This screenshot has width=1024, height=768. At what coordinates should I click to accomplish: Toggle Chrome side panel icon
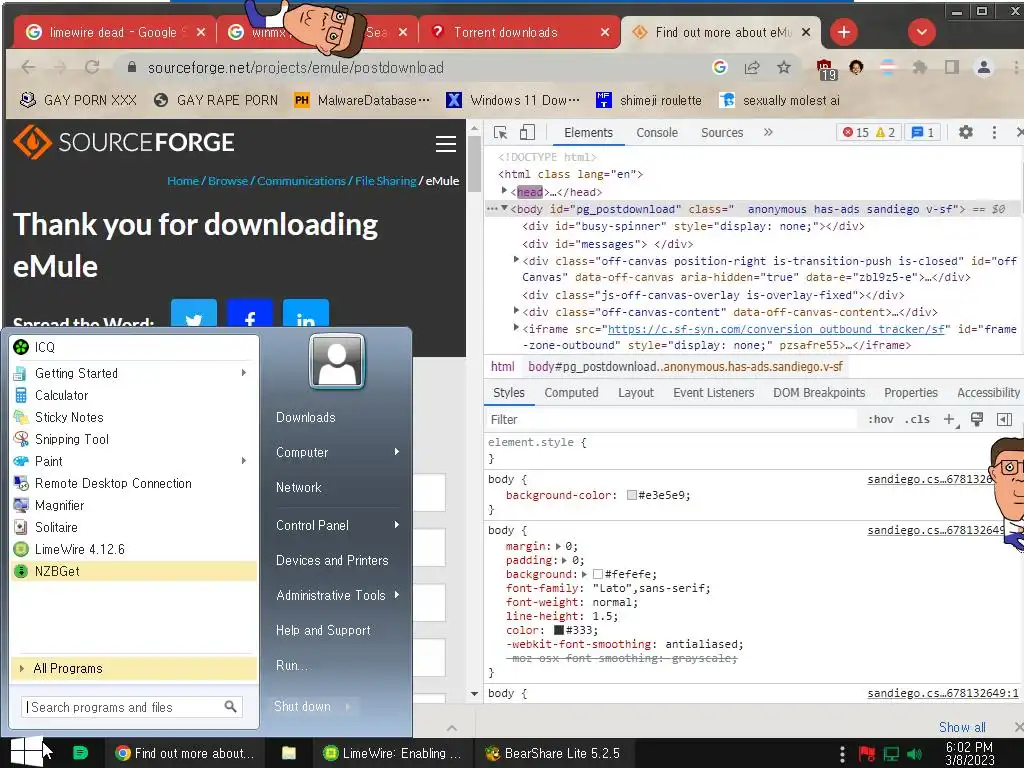tap(952, 67)
